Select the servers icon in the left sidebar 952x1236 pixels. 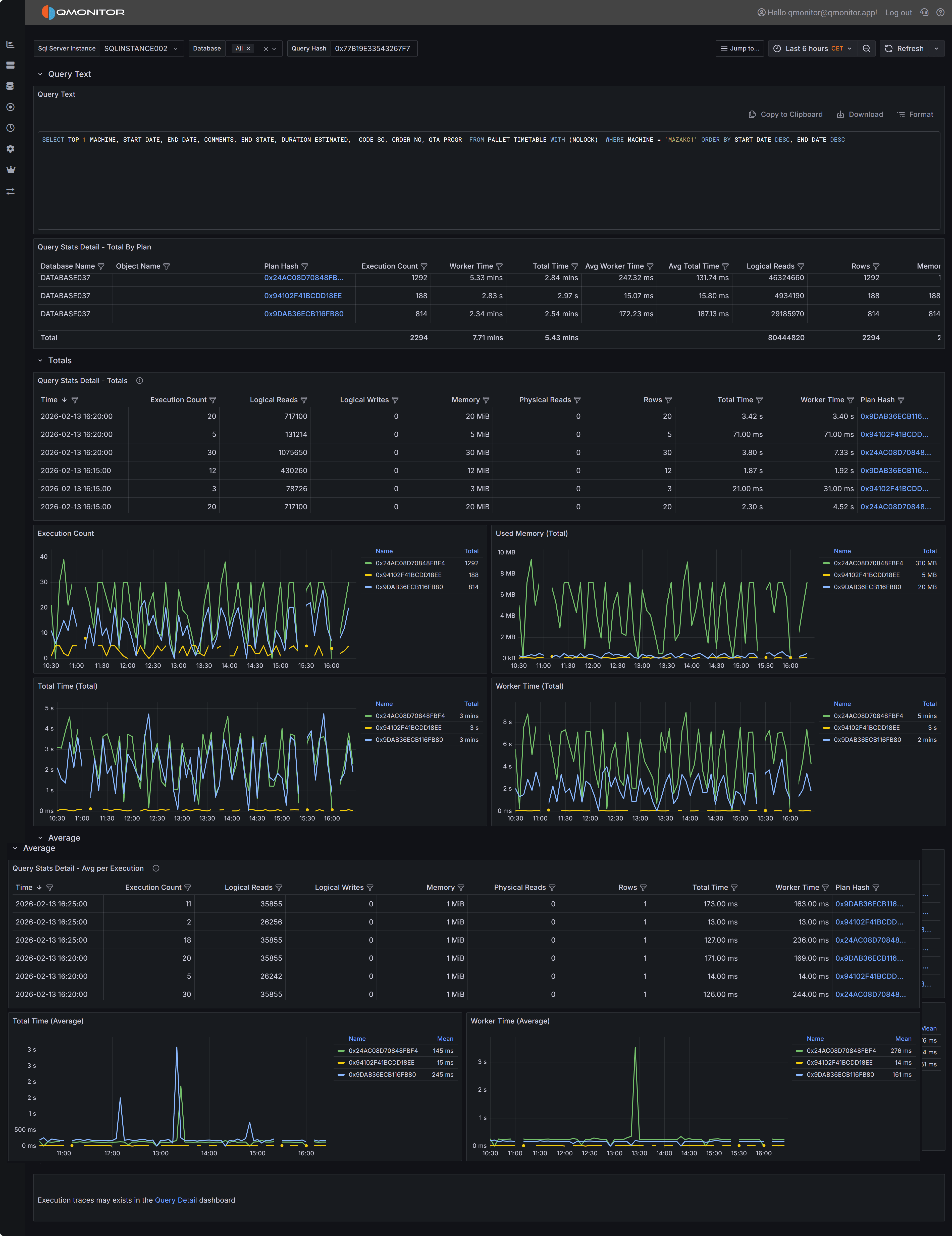10,65
